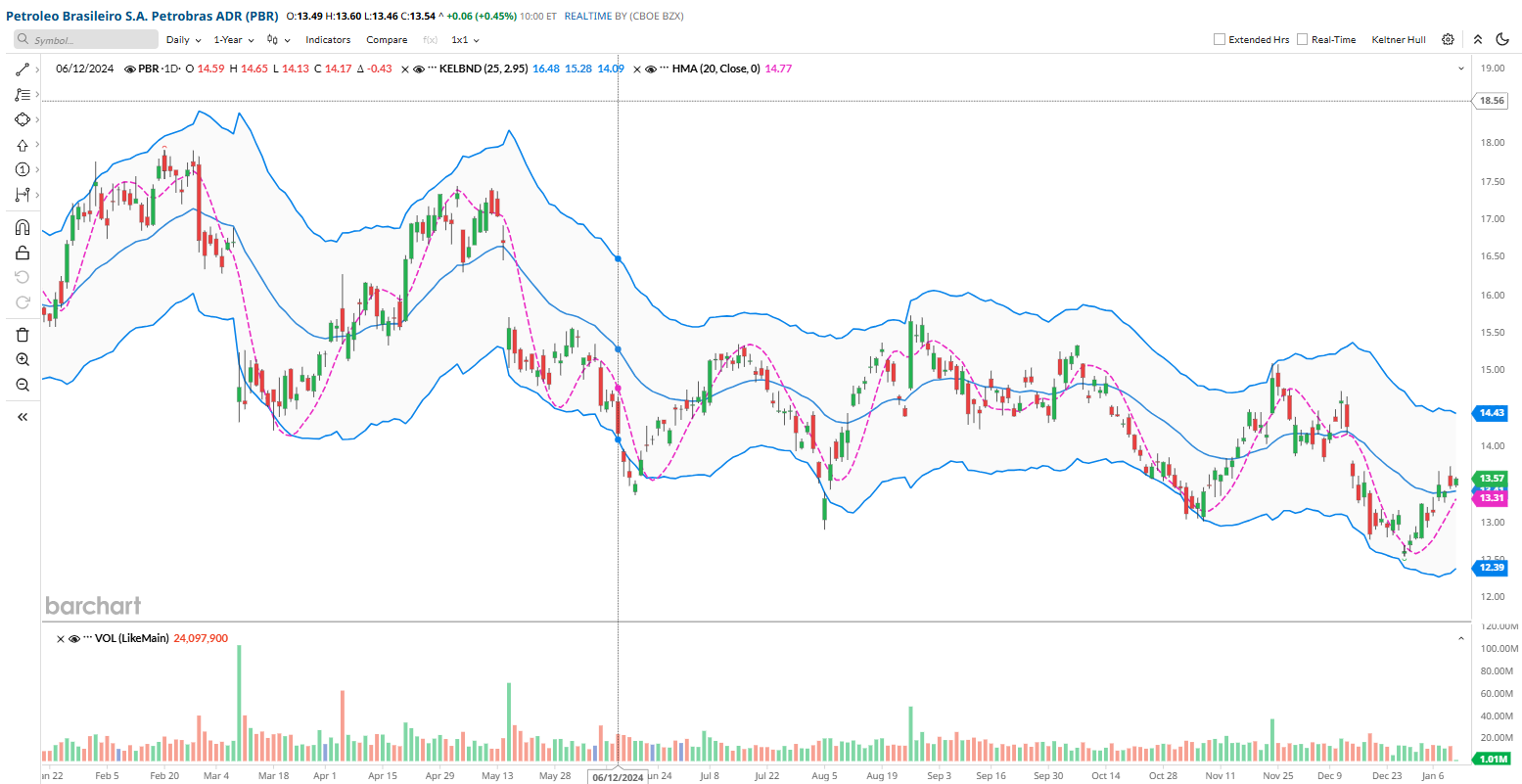Tick the Real-Time checkbox
1522x784 pixels.
[1302, 40]
